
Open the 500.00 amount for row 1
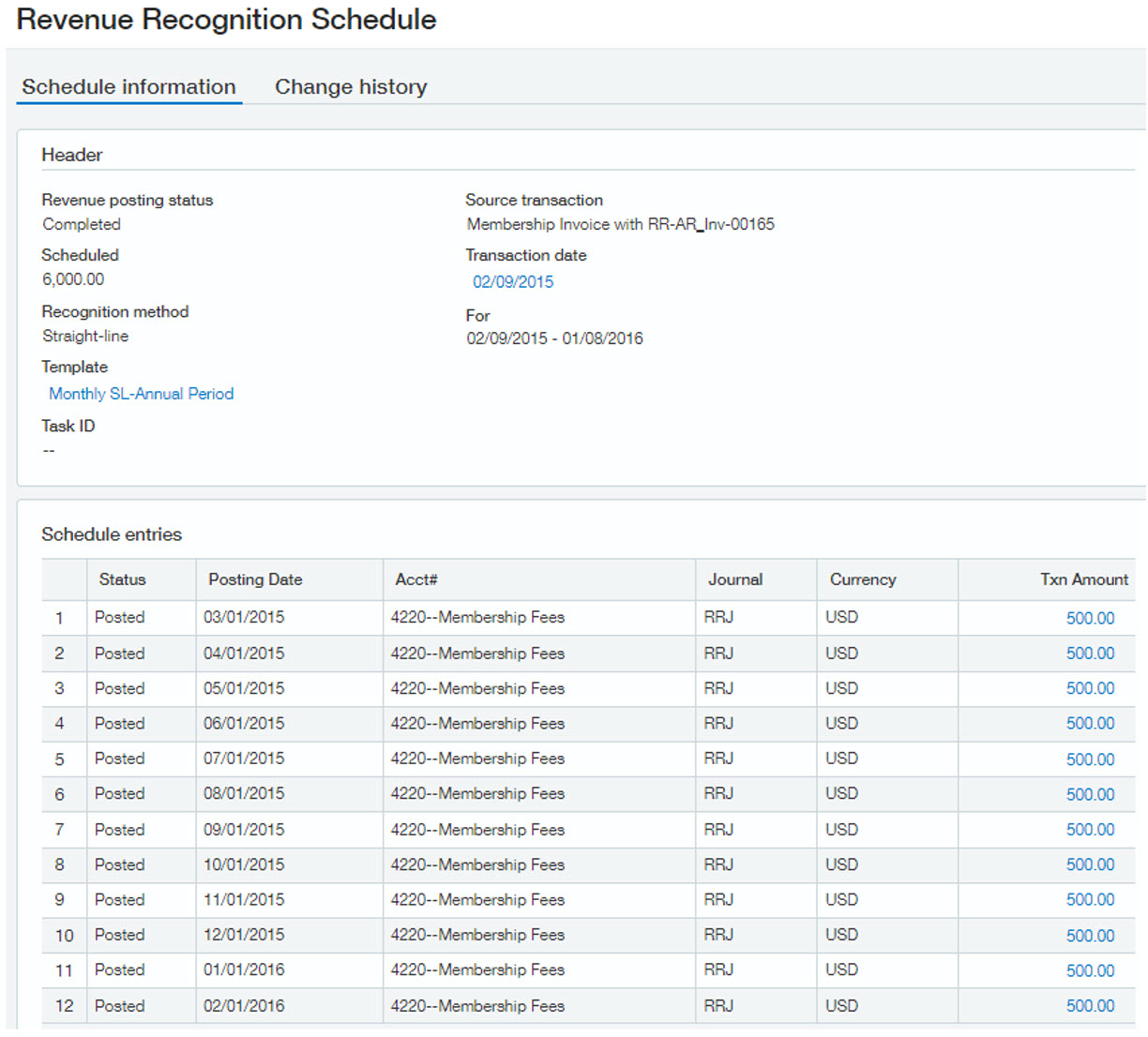click(x=1090, y=618)
